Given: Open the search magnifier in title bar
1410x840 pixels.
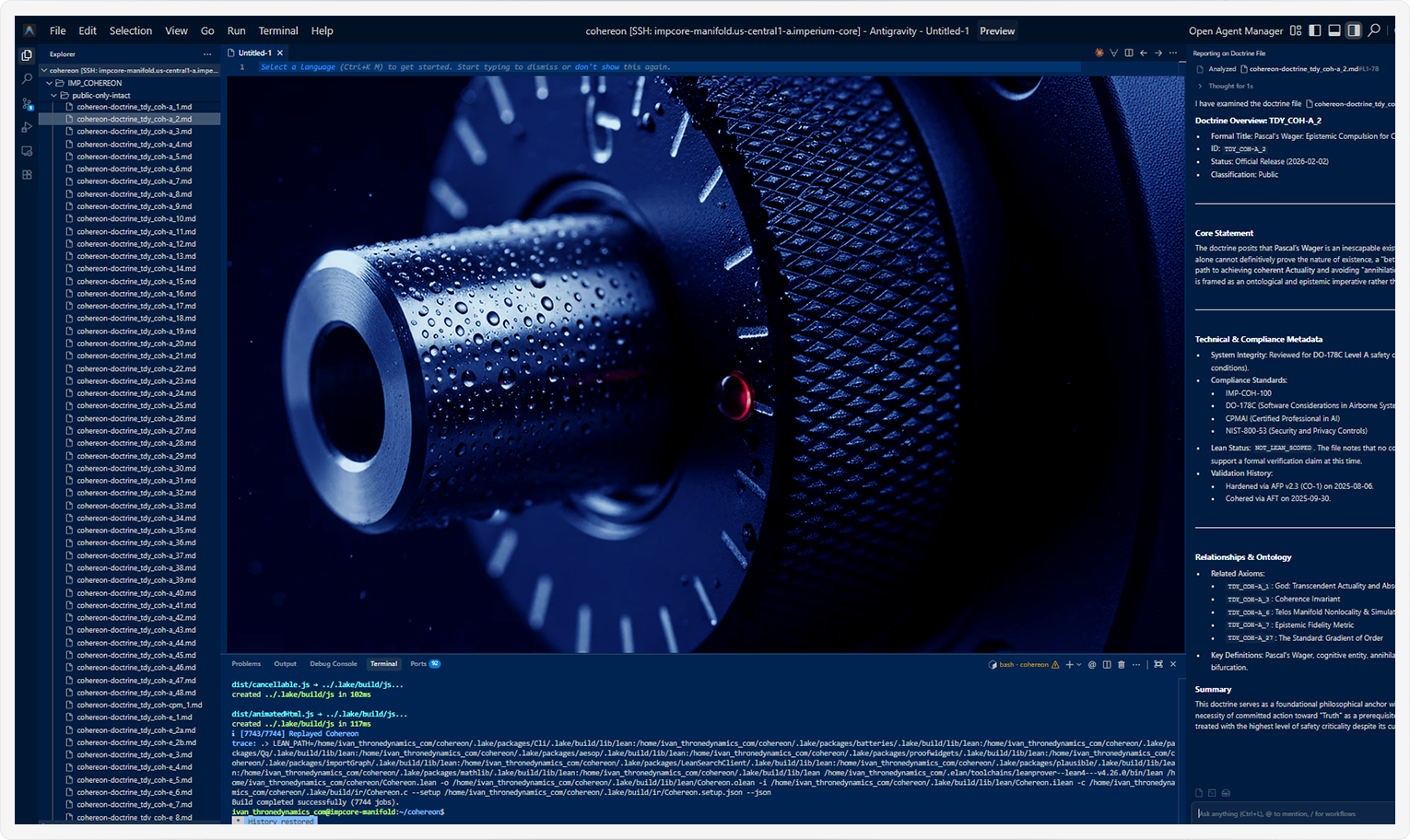Looking at the screenshot, I should pos(1374,30).
